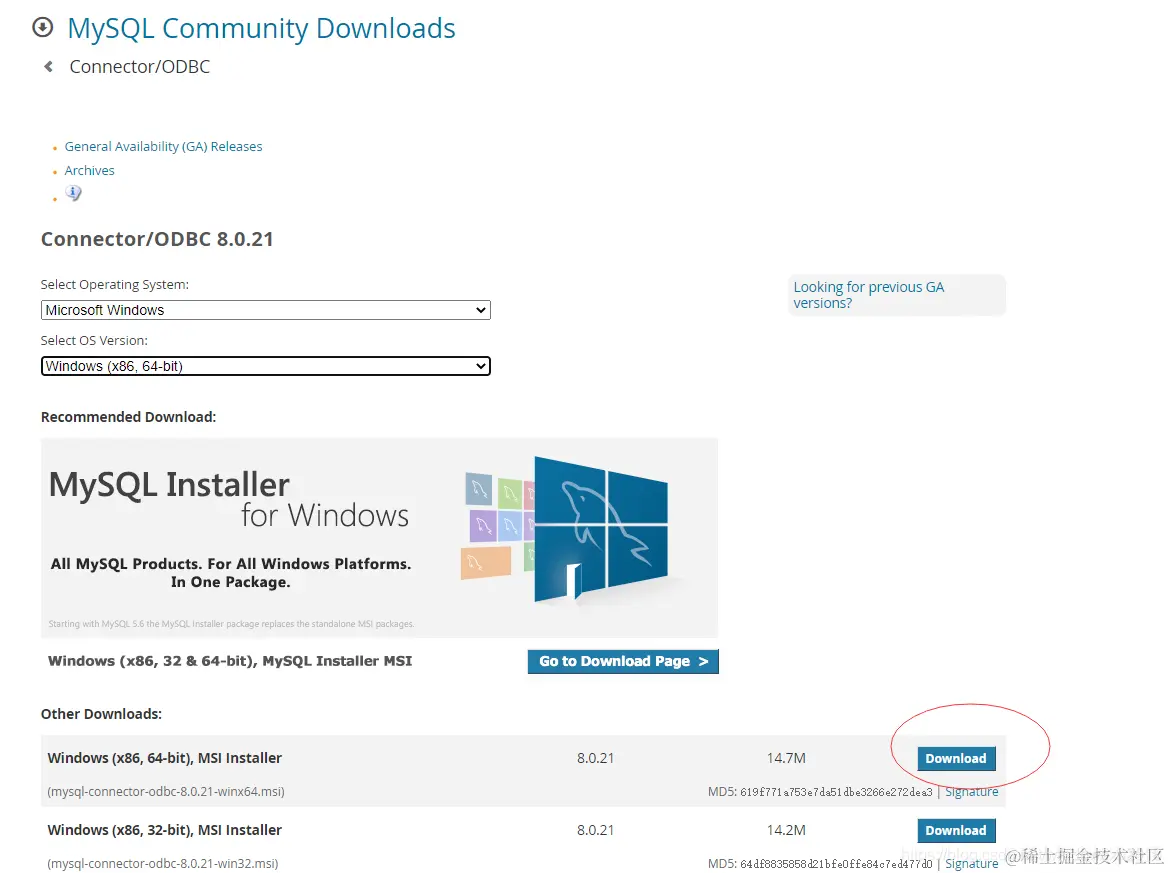Click the 8.0.21 version in the 32-bit row
Screen dimensions: 1171x873
pos(595,830)
